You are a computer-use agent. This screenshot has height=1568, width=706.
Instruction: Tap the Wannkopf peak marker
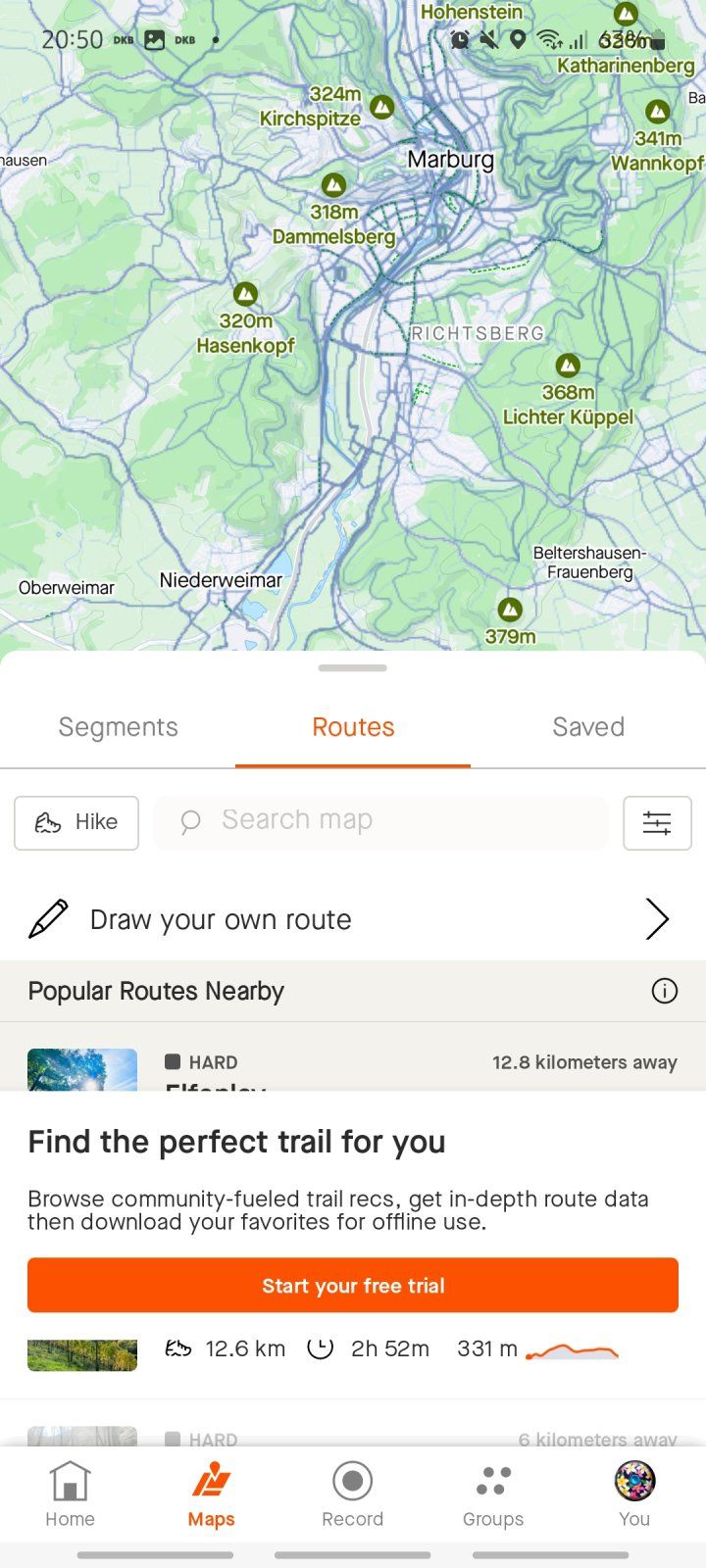tap(658, 112)
